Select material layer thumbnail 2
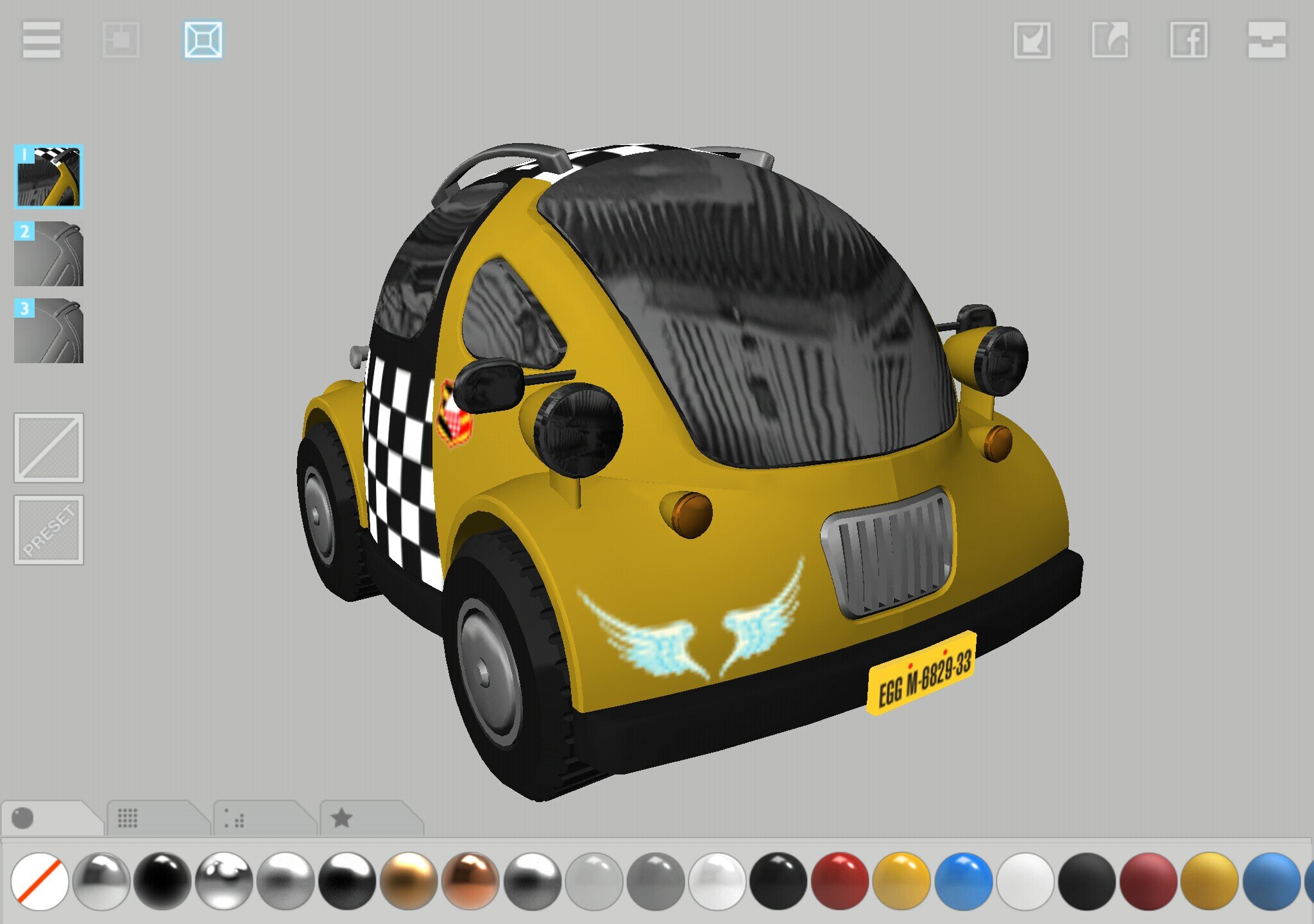The image size is (1314, 924). tap(49, 254)
